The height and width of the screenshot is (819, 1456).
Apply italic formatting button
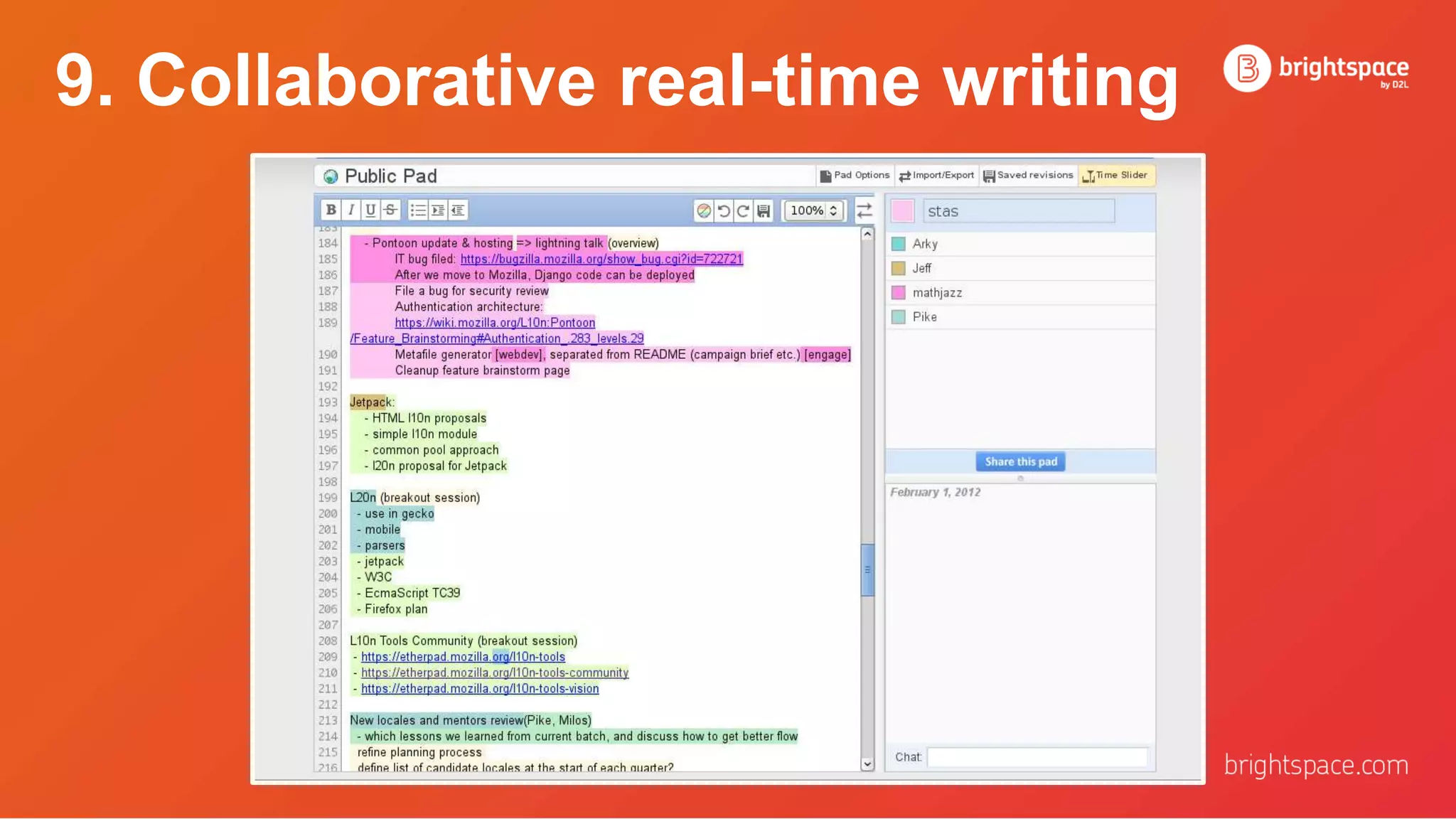(350, 210)
